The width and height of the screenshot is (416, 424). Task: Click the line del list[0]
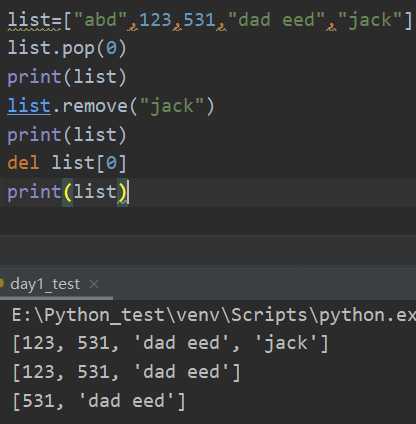point(67,163)
